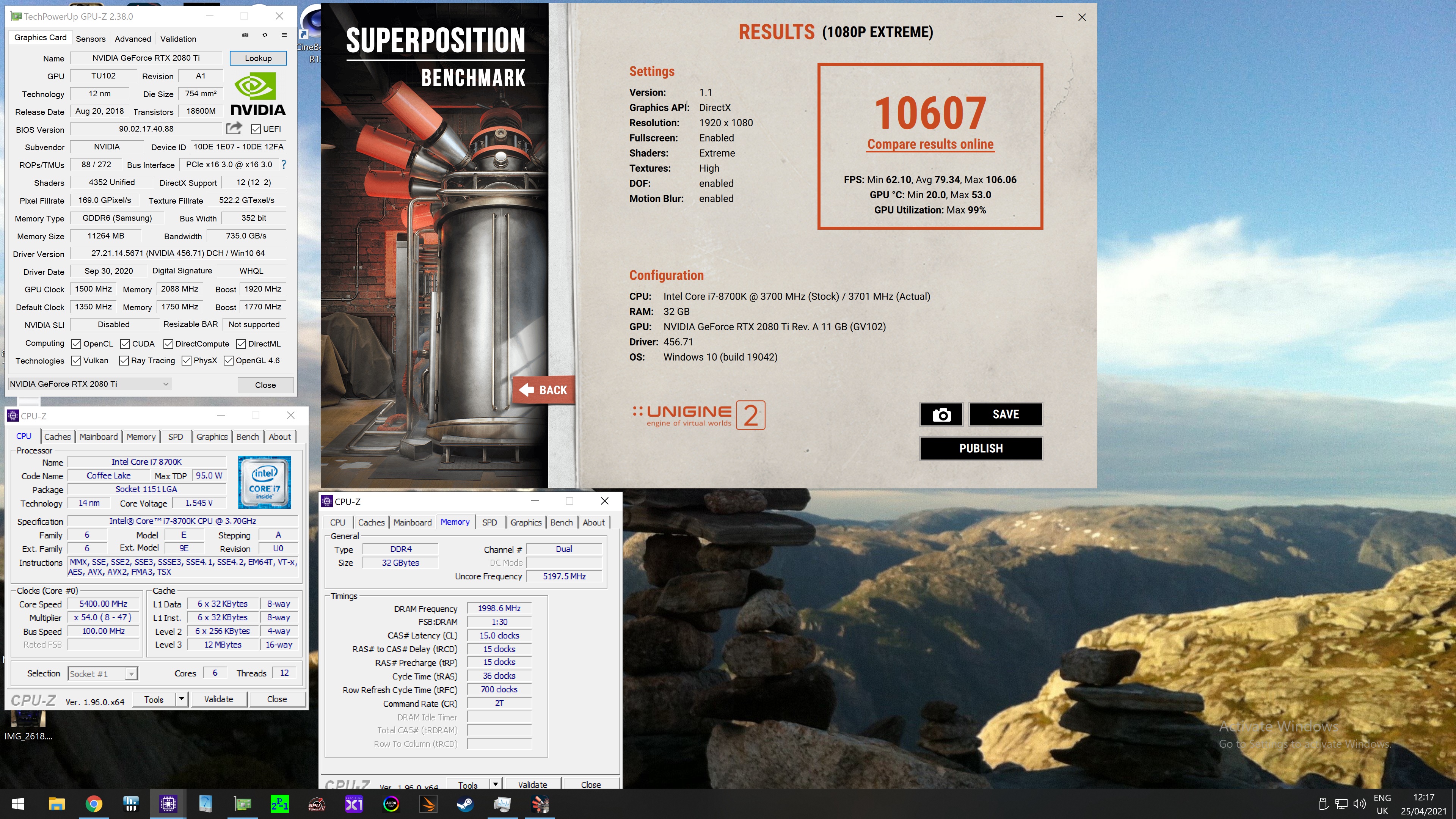Open the Prime95 taskbar icon
This screenshot has width=1456, height=819.
coord(280,804)
